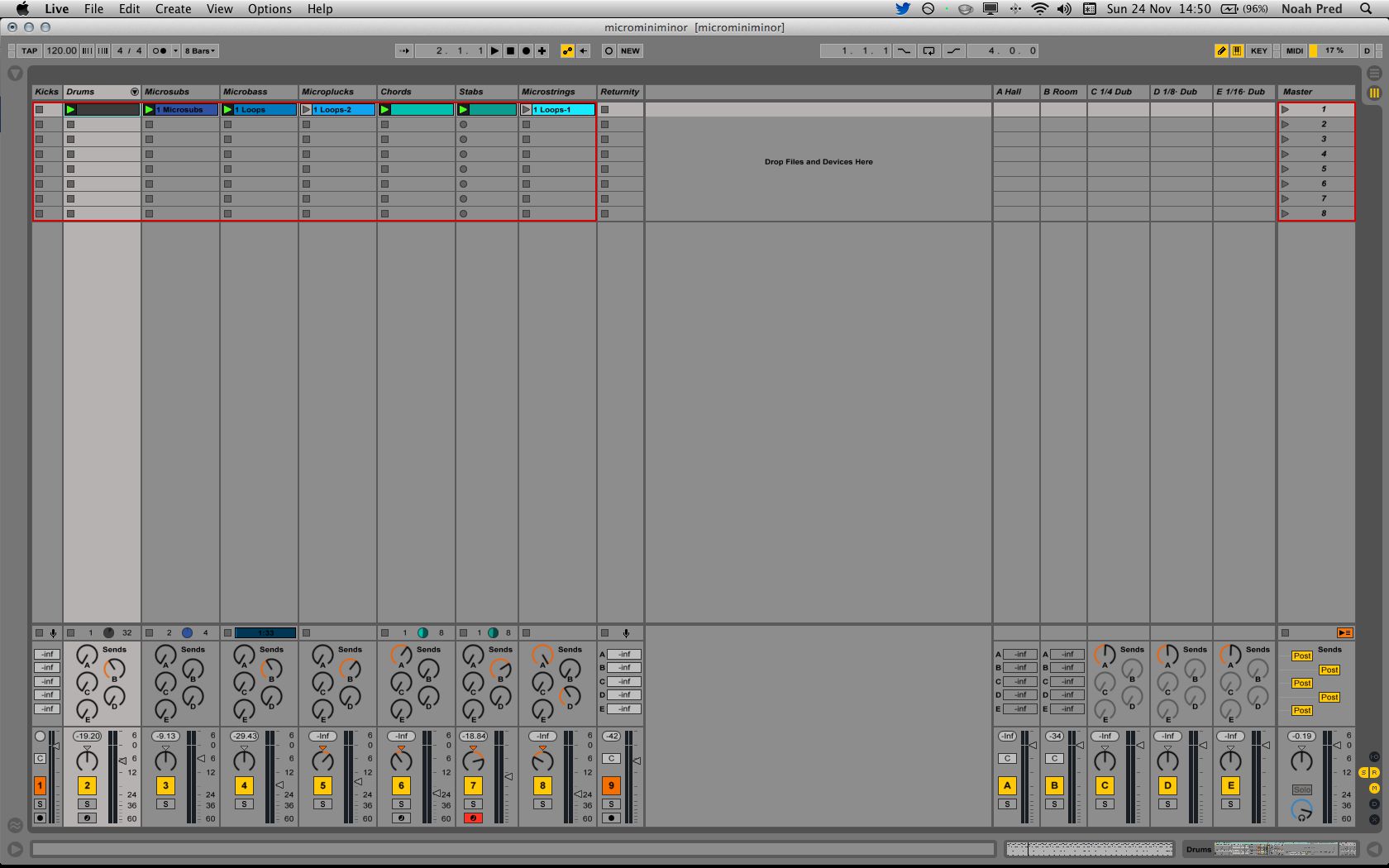Toggle Draw Mode pencil button
The width and height of the screenshot is (1389, 868).
[x=1221, y=50]
